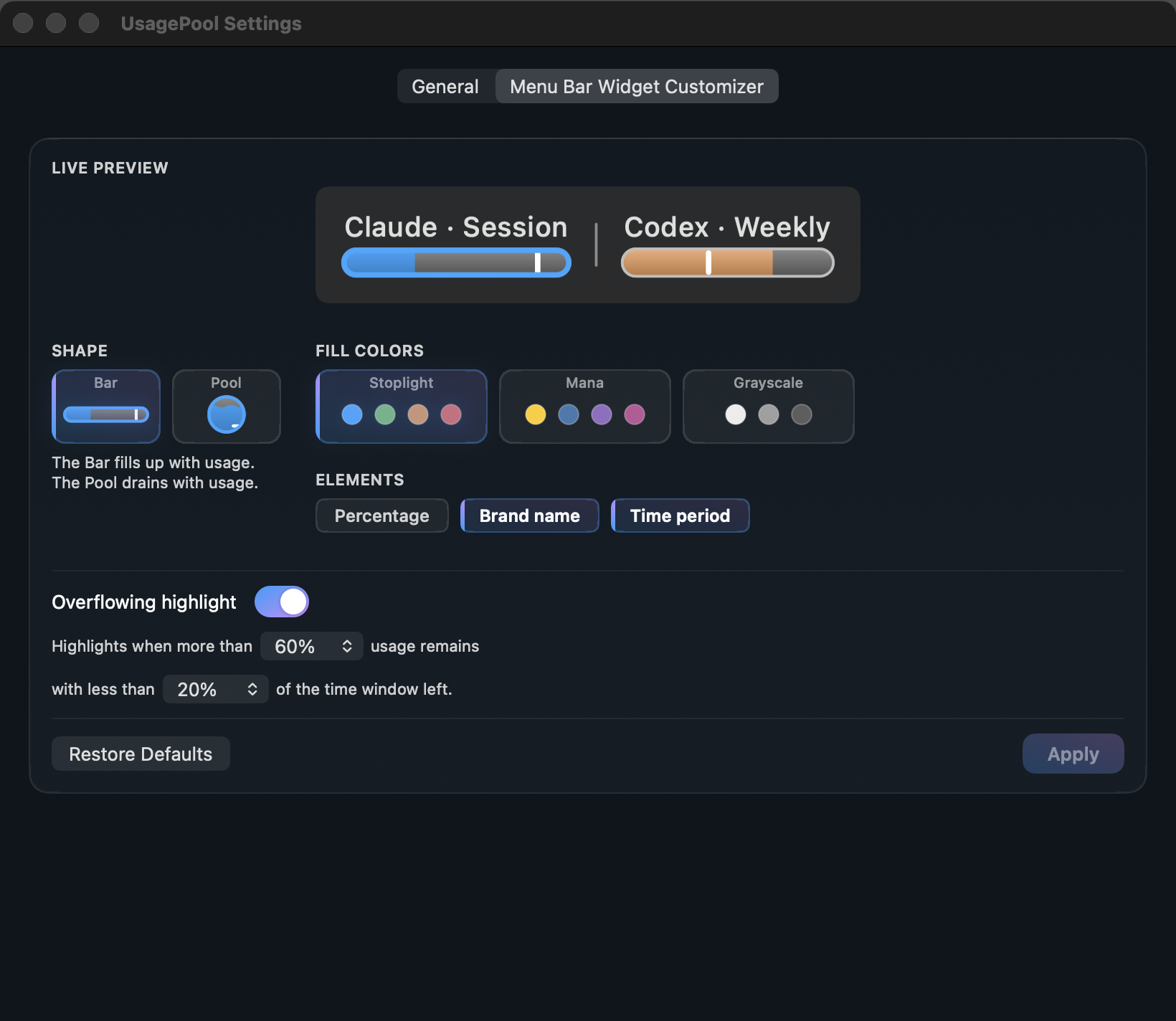Screen dimensions: 1176x1021
Task: Click the pink Mana color dot
Action: tap(635, 414)
